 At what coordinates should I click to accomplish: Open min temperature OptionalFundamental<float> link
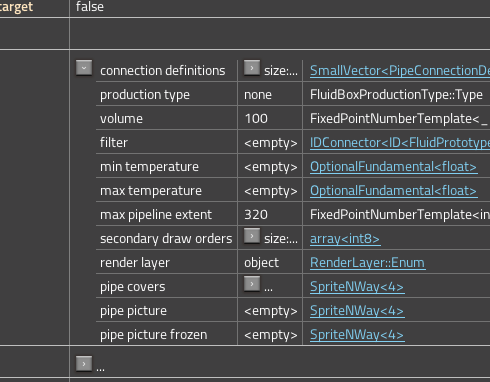click(393, 167)
